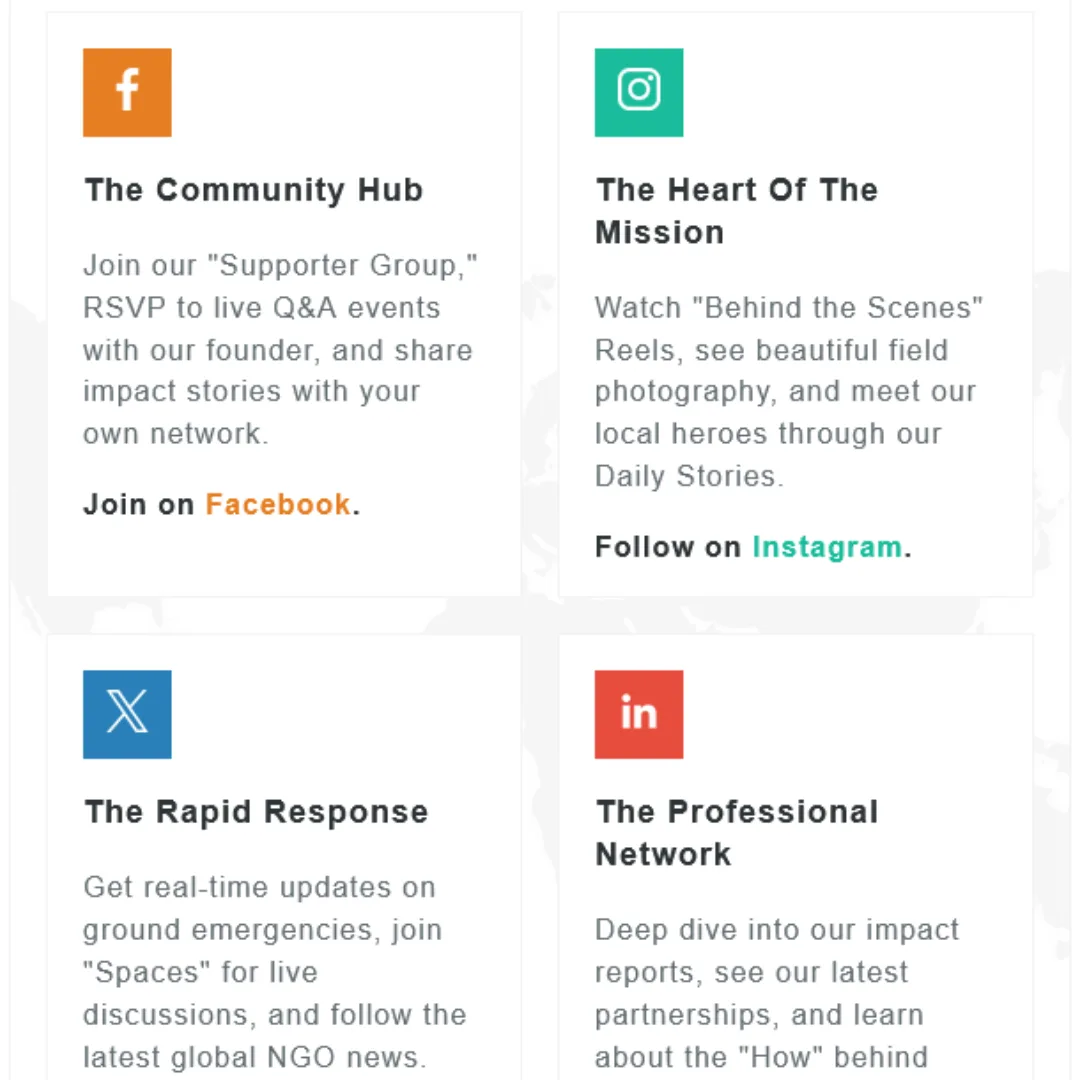
Task: Follow the green Instagram link
Action: (x=827, y=547)
